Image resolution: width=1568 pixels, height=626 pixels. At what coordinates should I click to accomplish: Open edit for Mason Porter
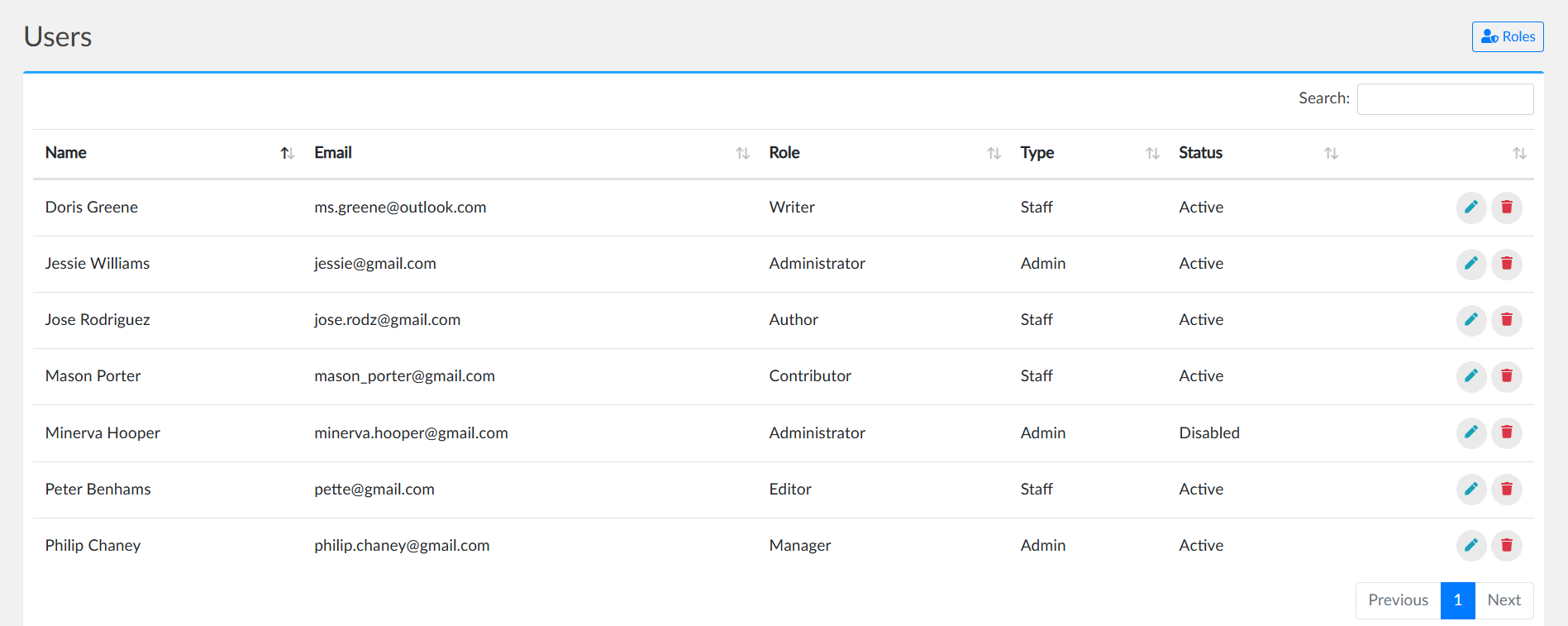click(1470, 376)
